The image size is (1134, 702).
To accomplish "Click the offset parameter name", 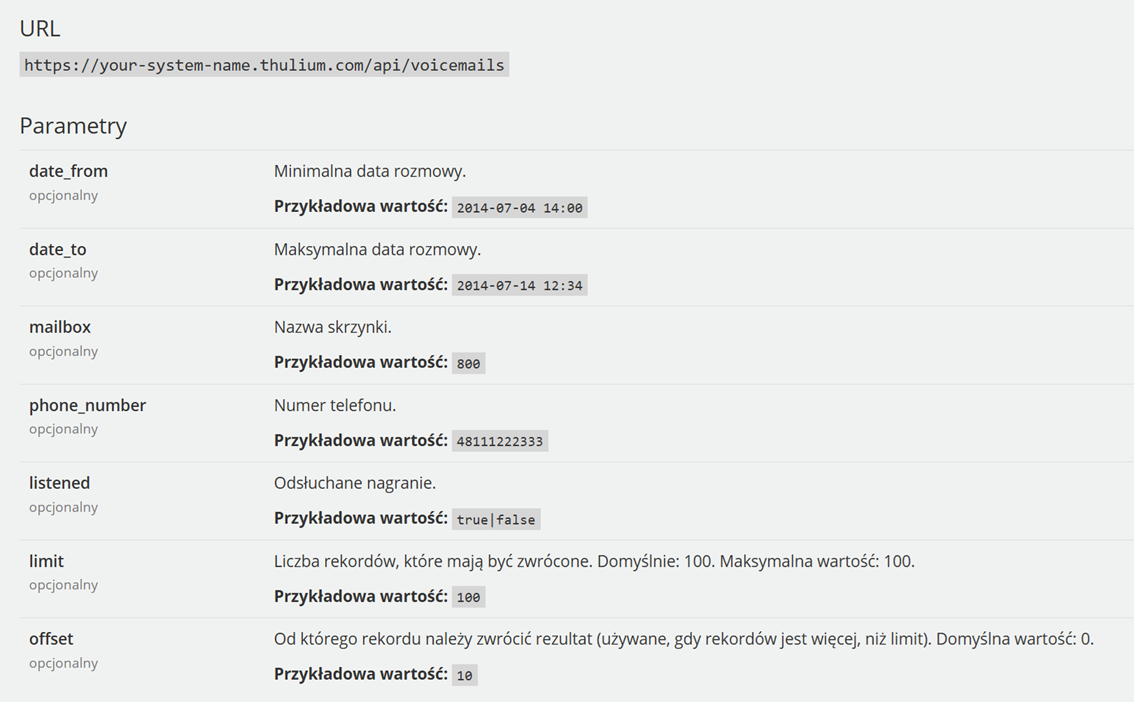I will (x=51, y=639).
